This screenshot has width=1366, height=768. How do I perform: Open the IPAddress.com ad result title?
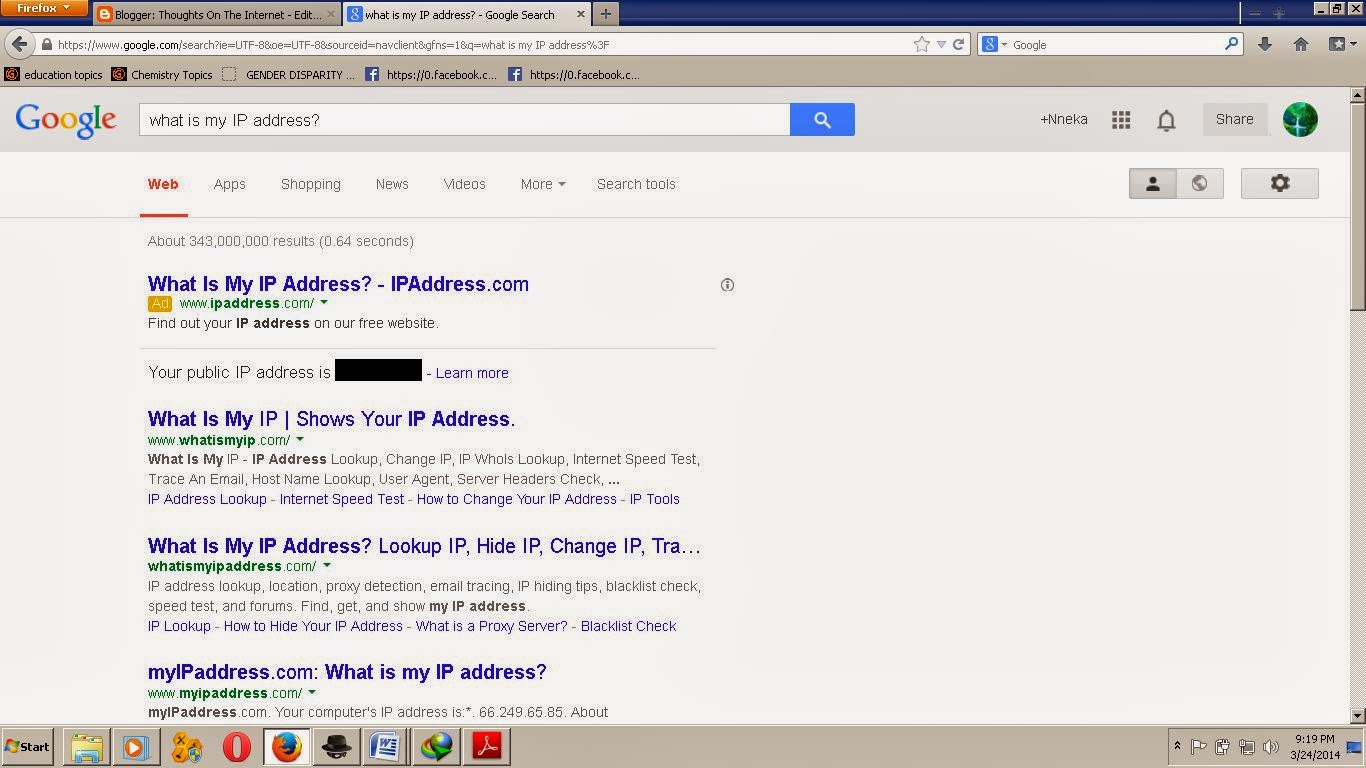pyautogui.click(x=338, y=284)
